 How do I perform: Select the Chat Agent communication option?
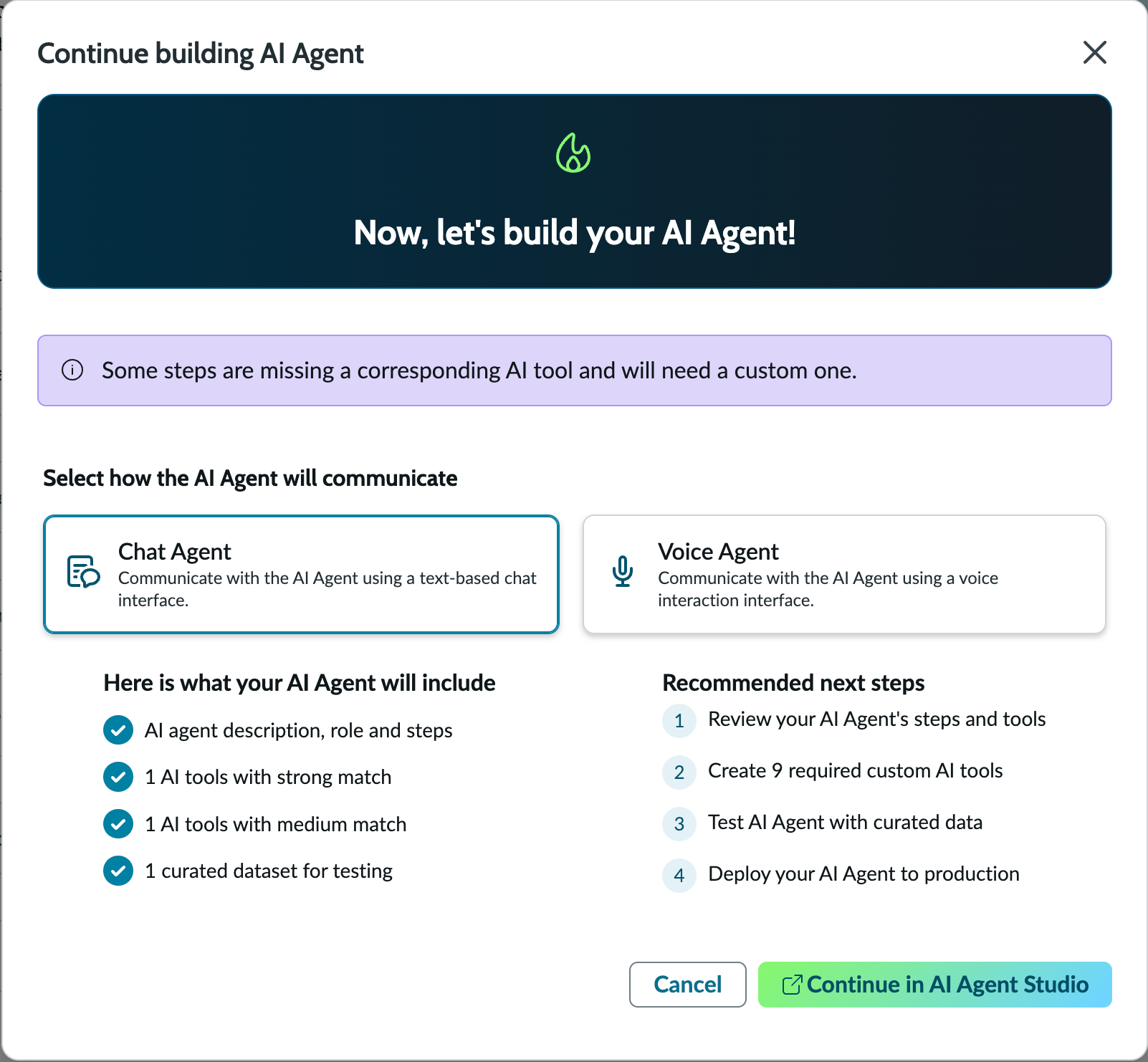click(301, 574)
